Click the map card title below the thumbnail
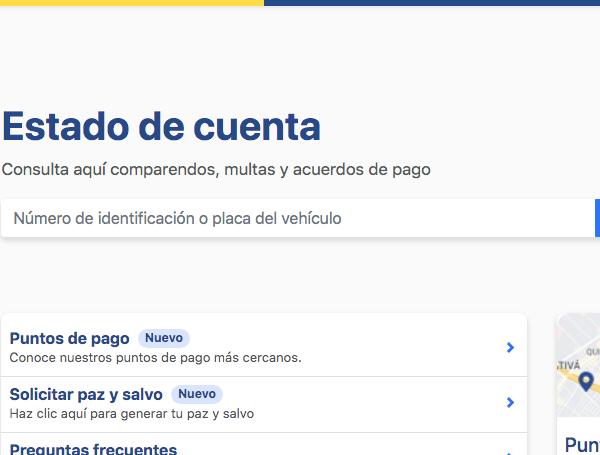The height and width of the screenshot is (455, 600). [582, 445]
